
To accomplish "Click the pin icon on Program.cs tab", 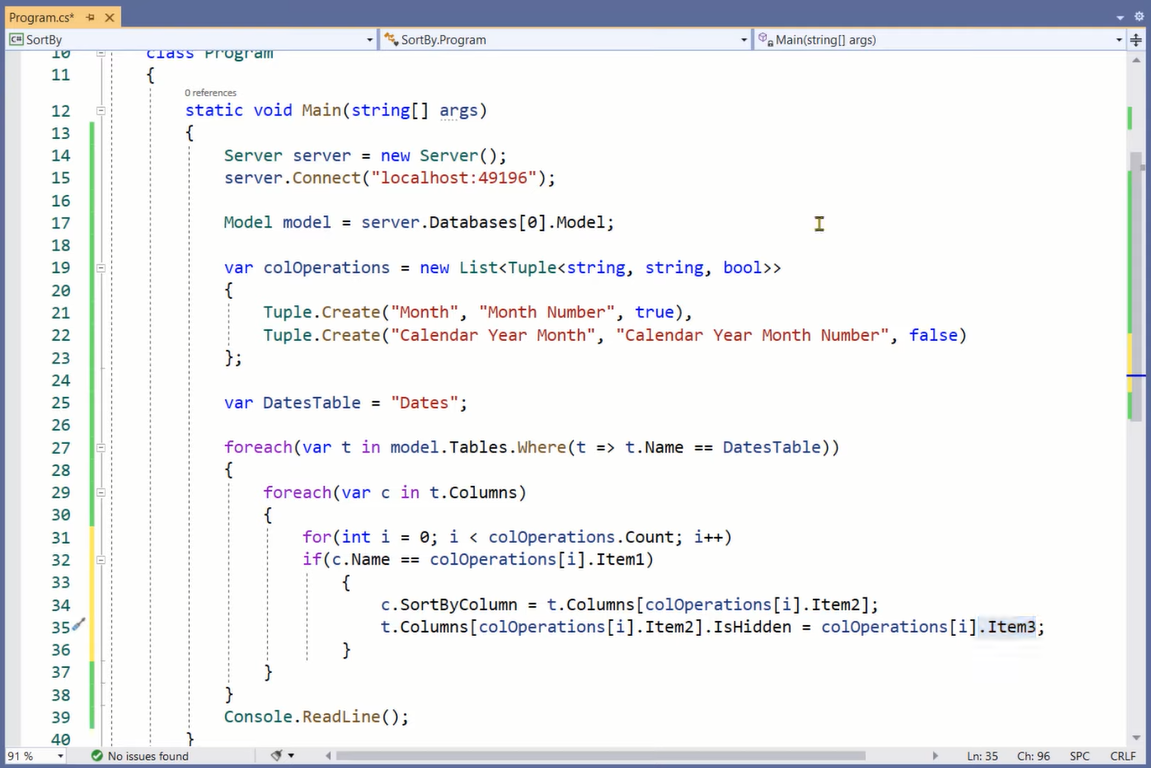I will (90, 18).
